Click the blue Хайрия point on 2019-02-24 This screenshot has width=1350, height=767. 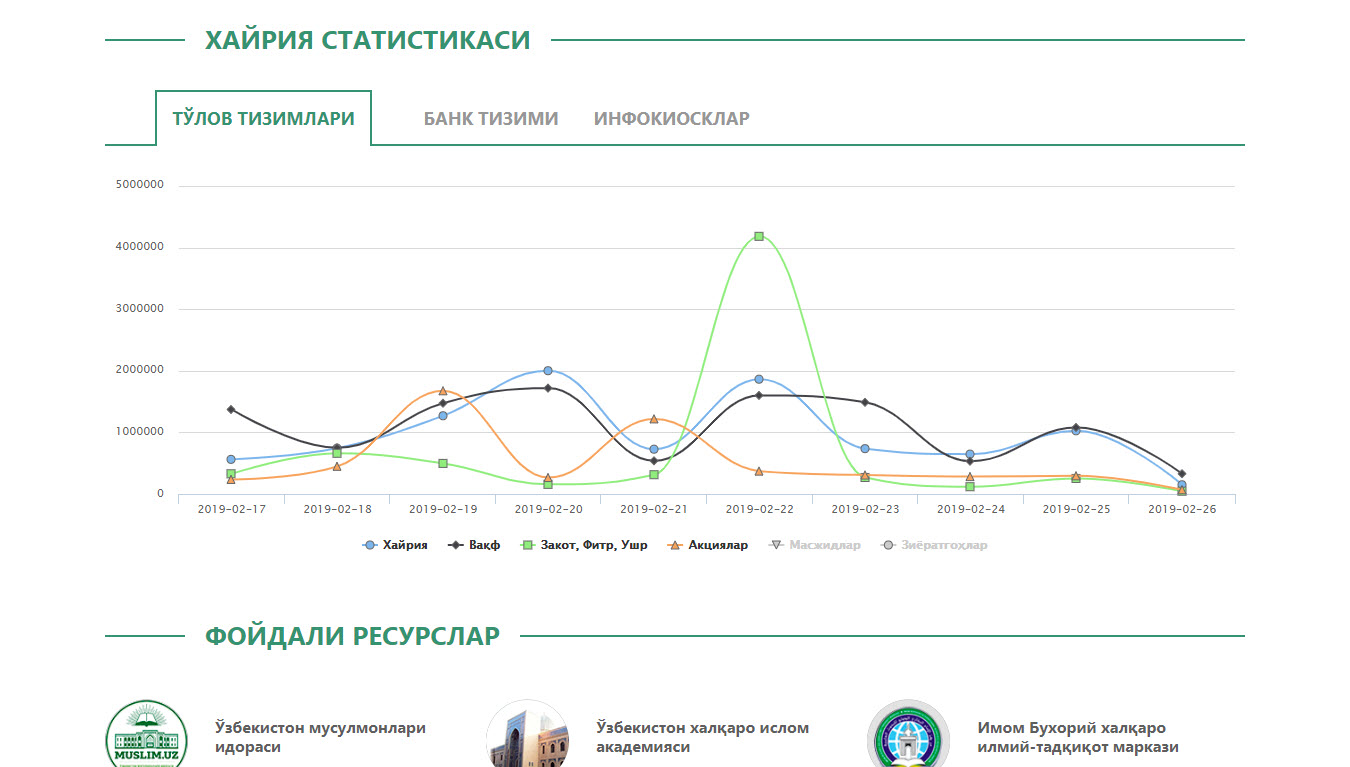pyautogui.click(x=970, y=454)
